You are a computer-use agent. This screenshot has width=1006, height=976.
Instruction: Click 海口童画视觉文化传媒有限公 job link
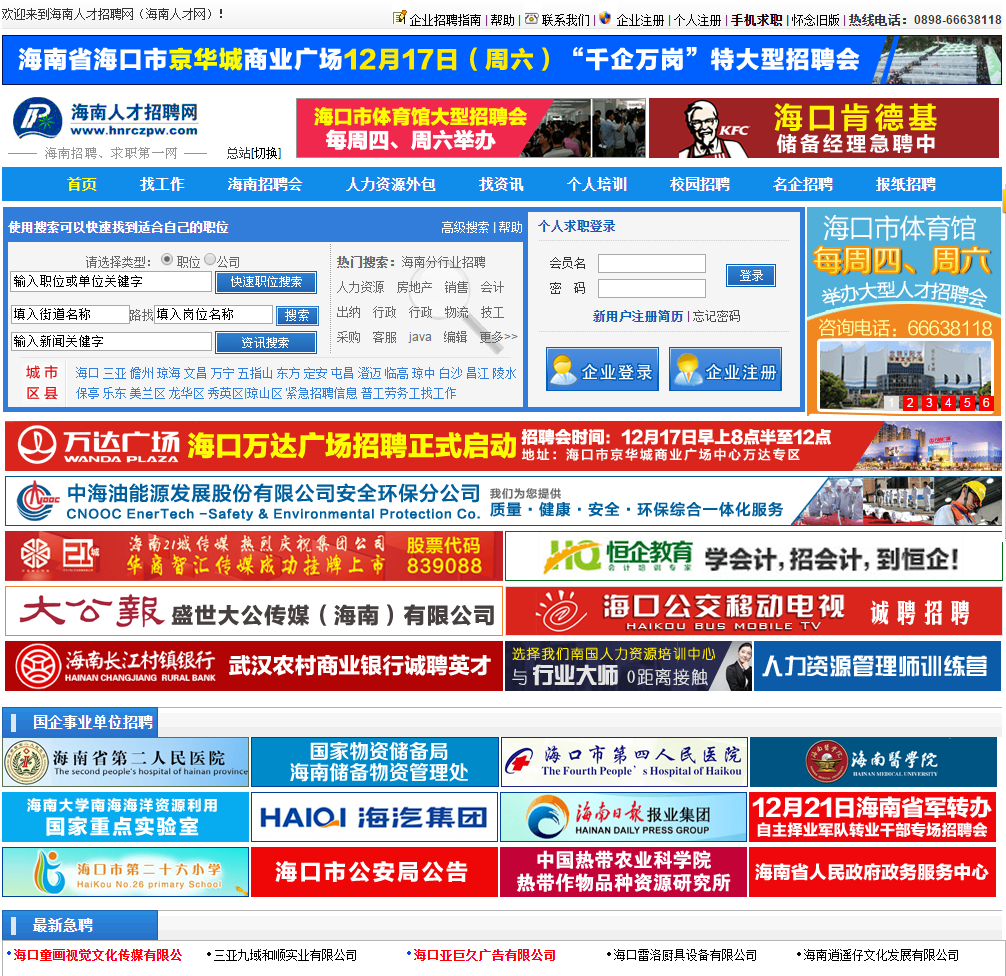tap(98, 955)
